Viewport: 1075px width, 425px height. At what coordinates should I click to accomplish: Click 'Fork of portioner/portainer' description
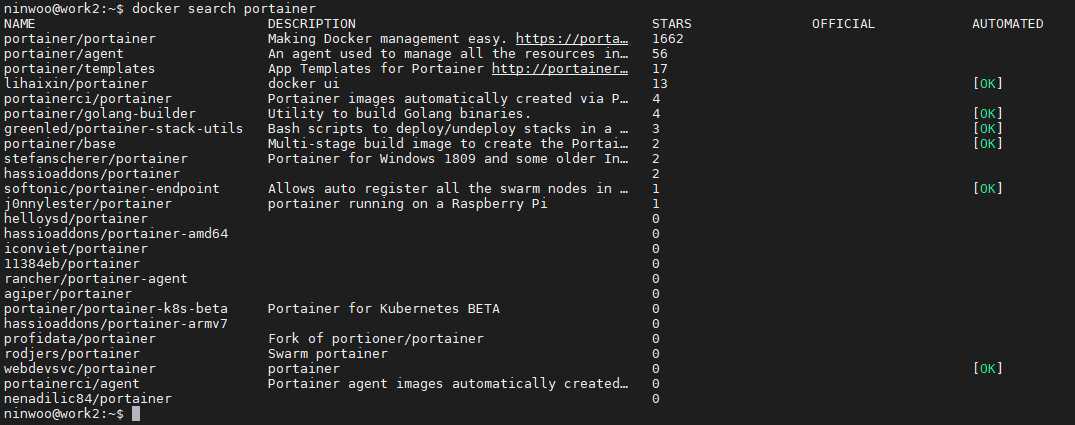[x=376, y=339]
